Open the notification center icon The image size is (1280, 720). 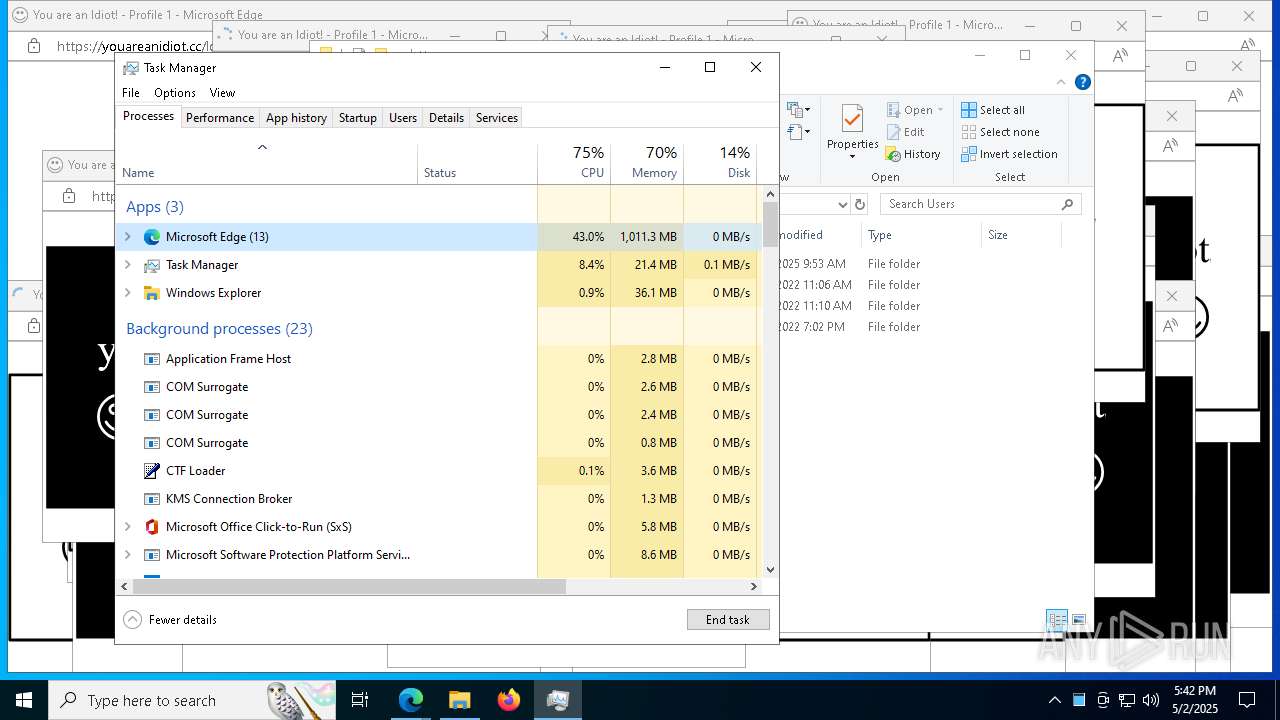coord(1247,700)
